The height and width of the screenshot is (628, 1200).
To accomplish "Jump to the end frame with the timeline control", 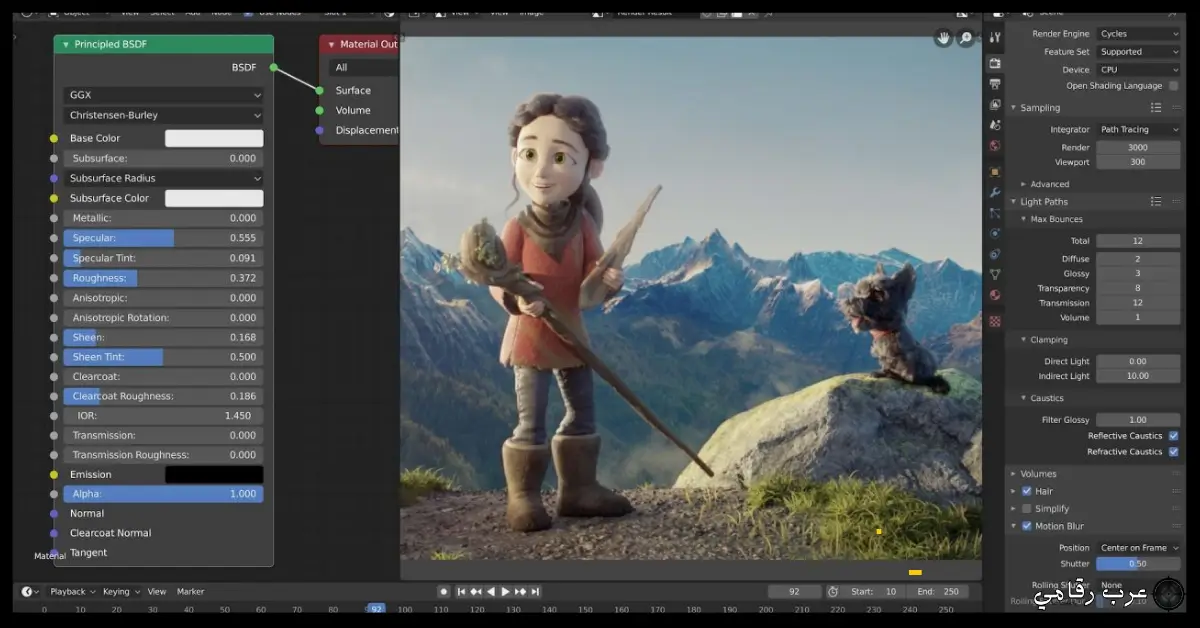I will pos(535,591).
